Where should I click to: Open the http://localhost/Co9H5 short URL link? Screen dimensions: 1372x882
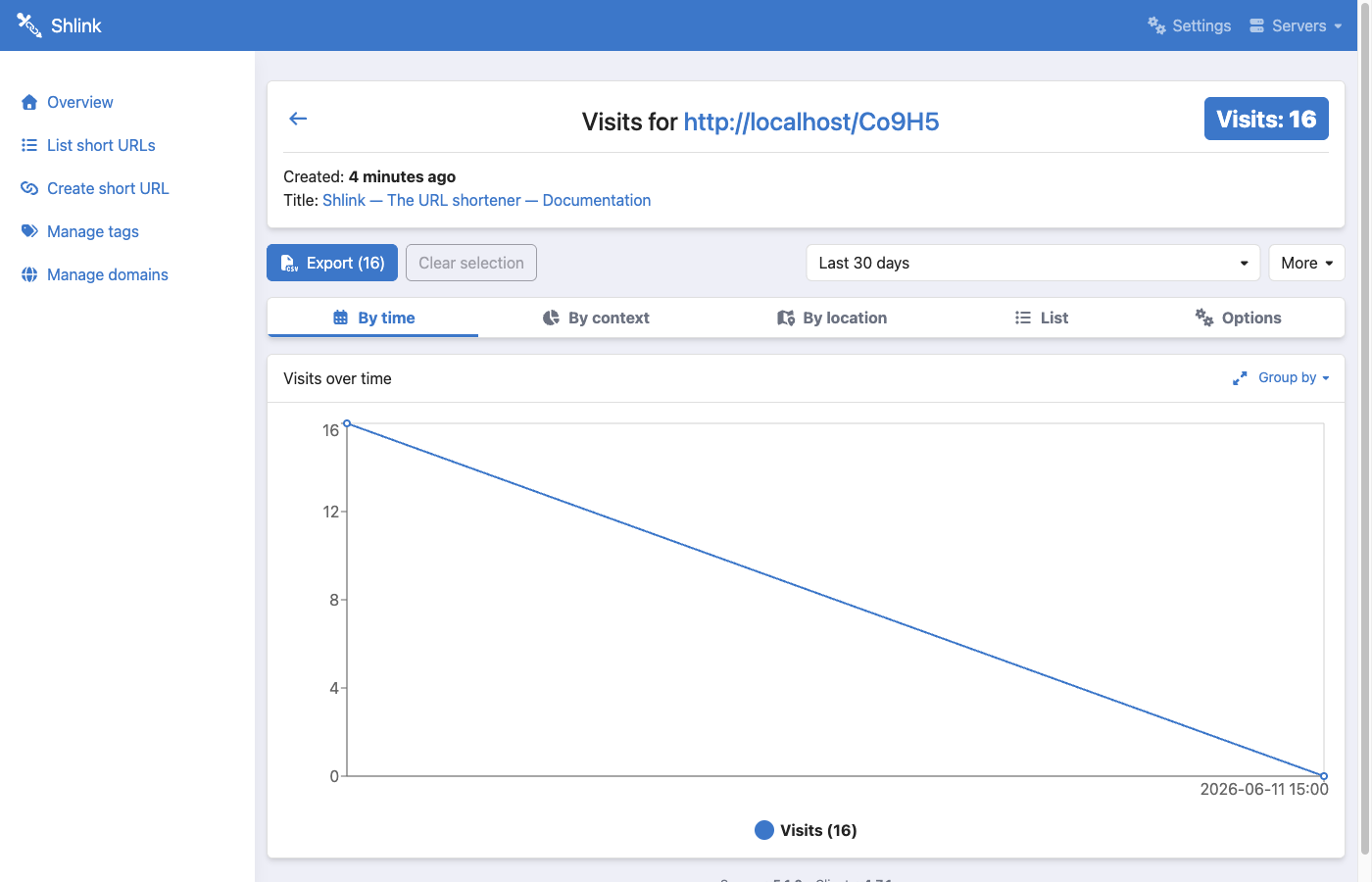click(x=811, y=122)
